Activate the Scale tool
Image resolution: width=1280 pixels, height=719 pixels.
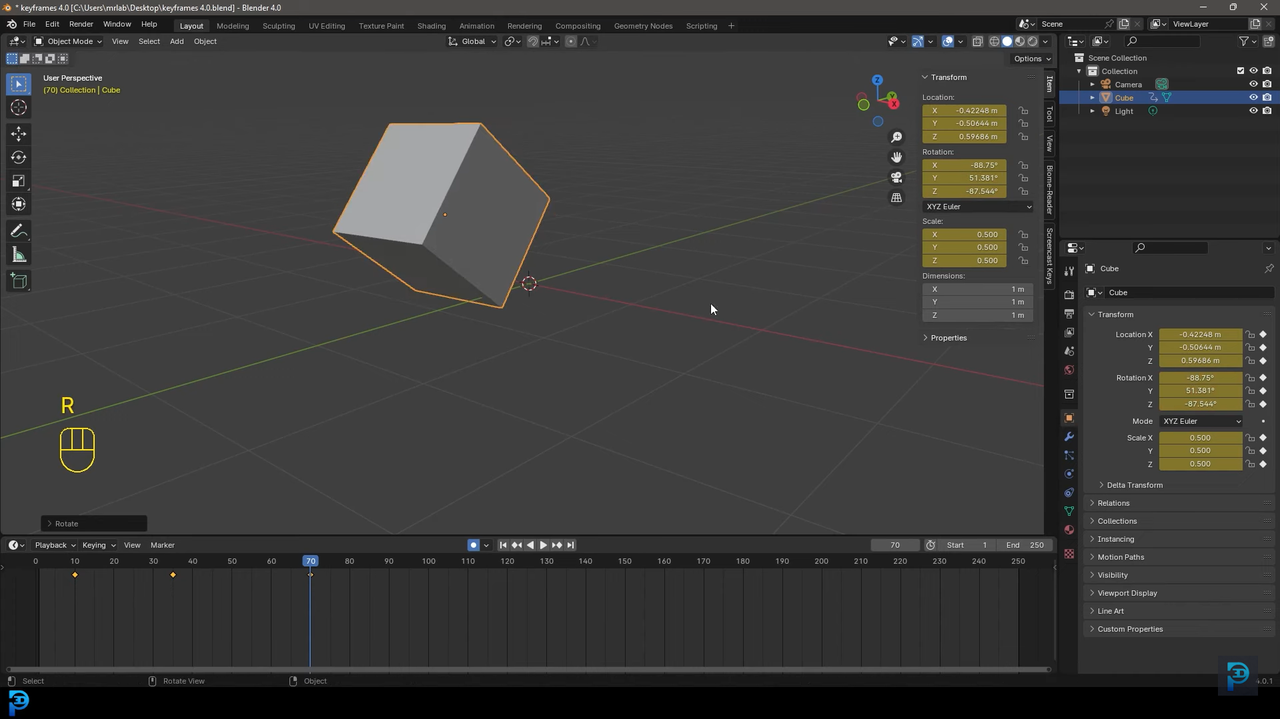pyautogui.click(x=18, y=181)
